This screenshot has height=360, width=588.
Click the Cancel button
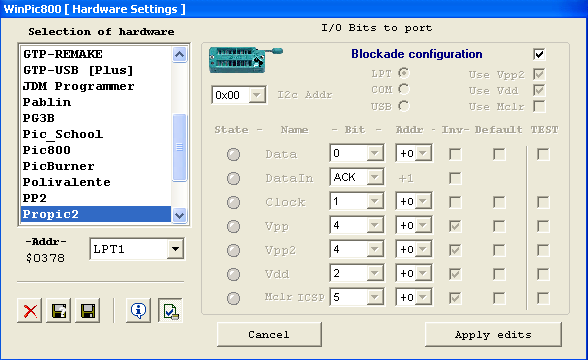[269, 334]
